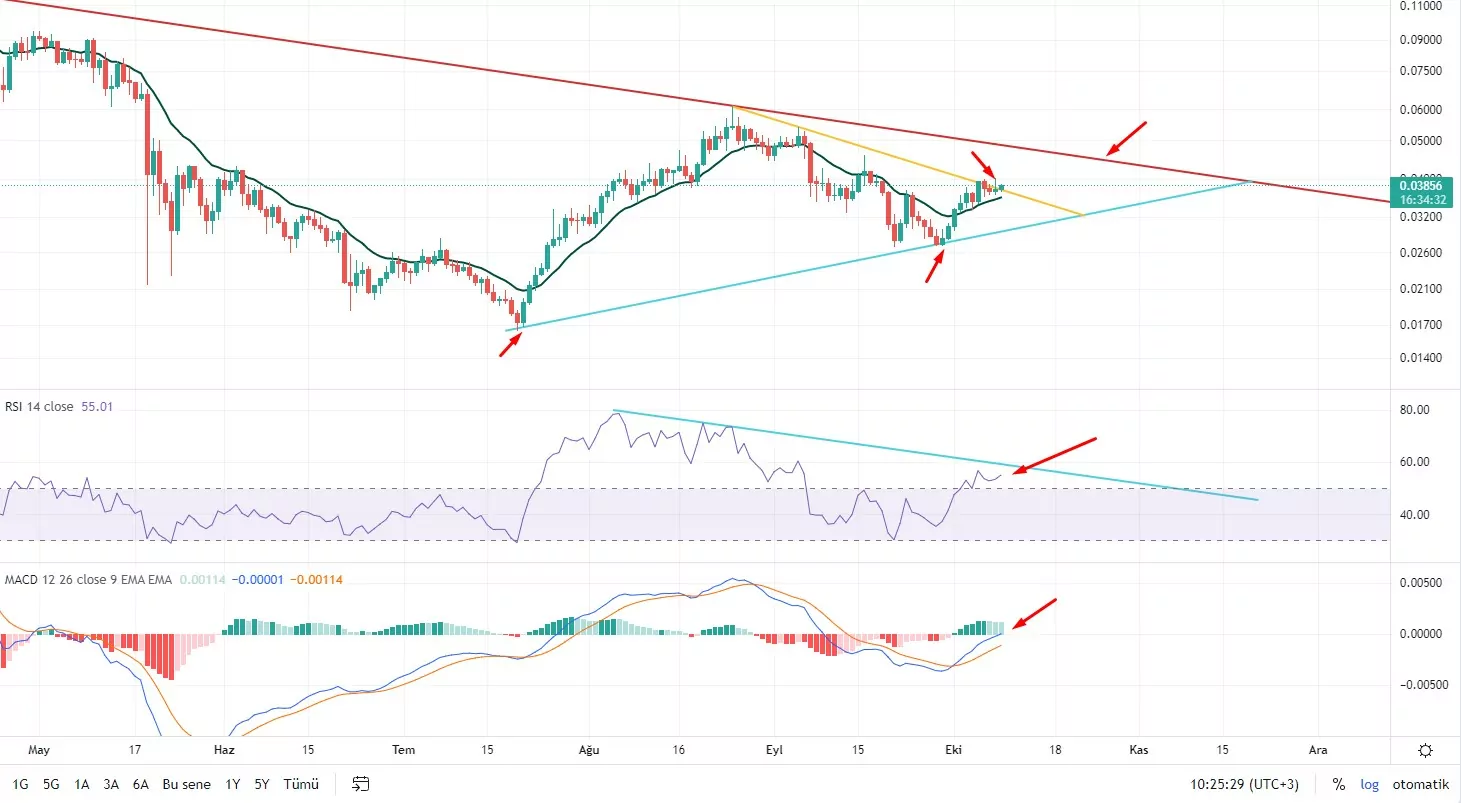The height and width of the screenshot is (803, 1461).
Task: Click the Kas label on time axis
Action: point(1137,749)
